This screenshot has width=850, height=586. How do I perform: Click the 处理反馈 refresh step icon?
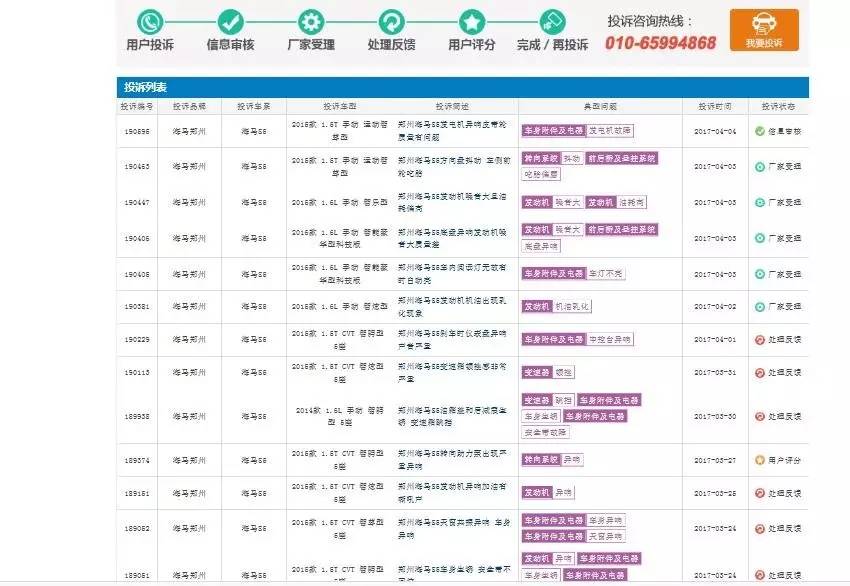click(x=391, y=22)
